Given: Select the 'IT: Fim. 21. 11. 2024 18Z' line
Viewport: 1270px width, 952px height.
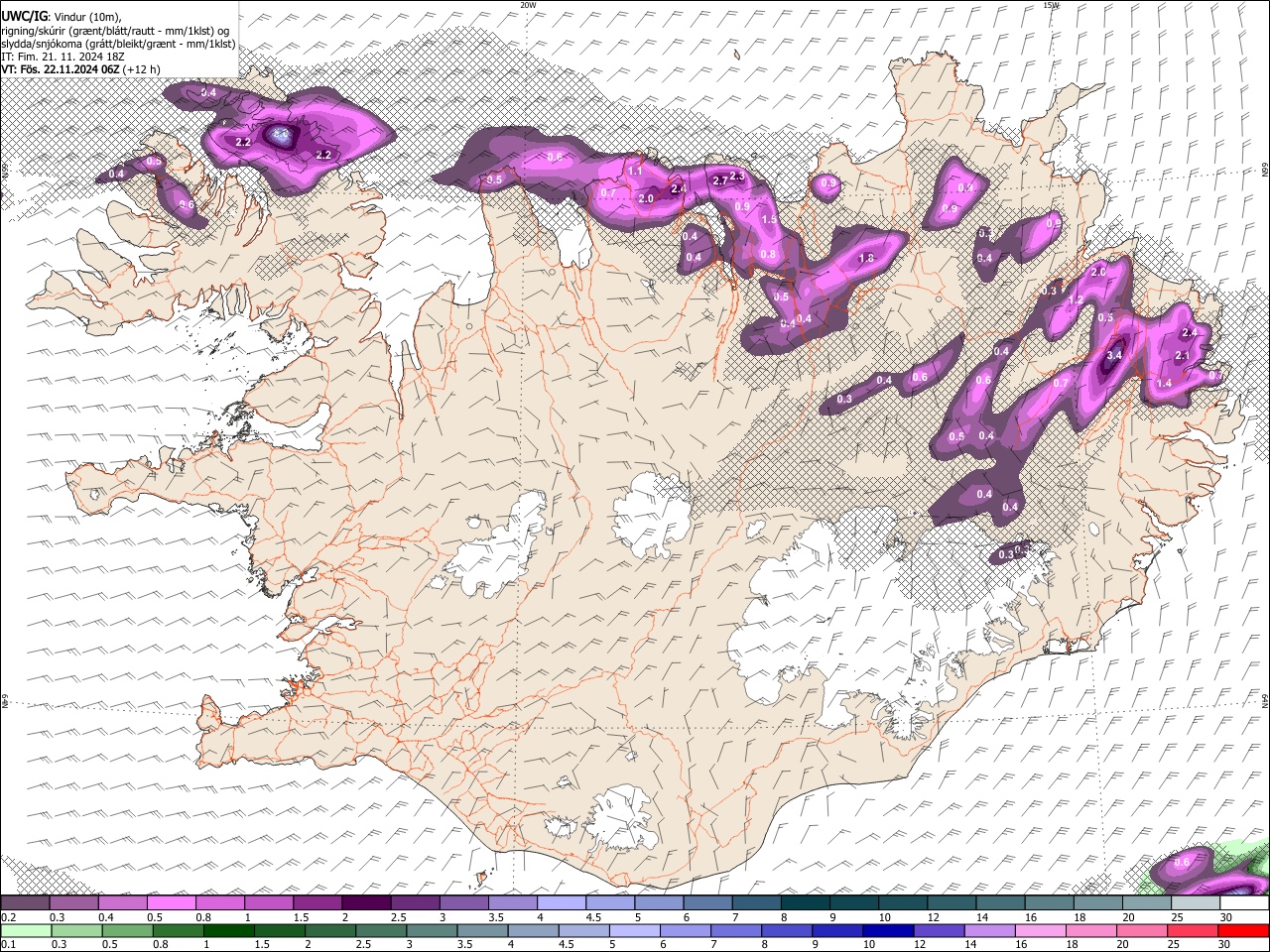Looking at the screenshot, I should pos(63,57).
